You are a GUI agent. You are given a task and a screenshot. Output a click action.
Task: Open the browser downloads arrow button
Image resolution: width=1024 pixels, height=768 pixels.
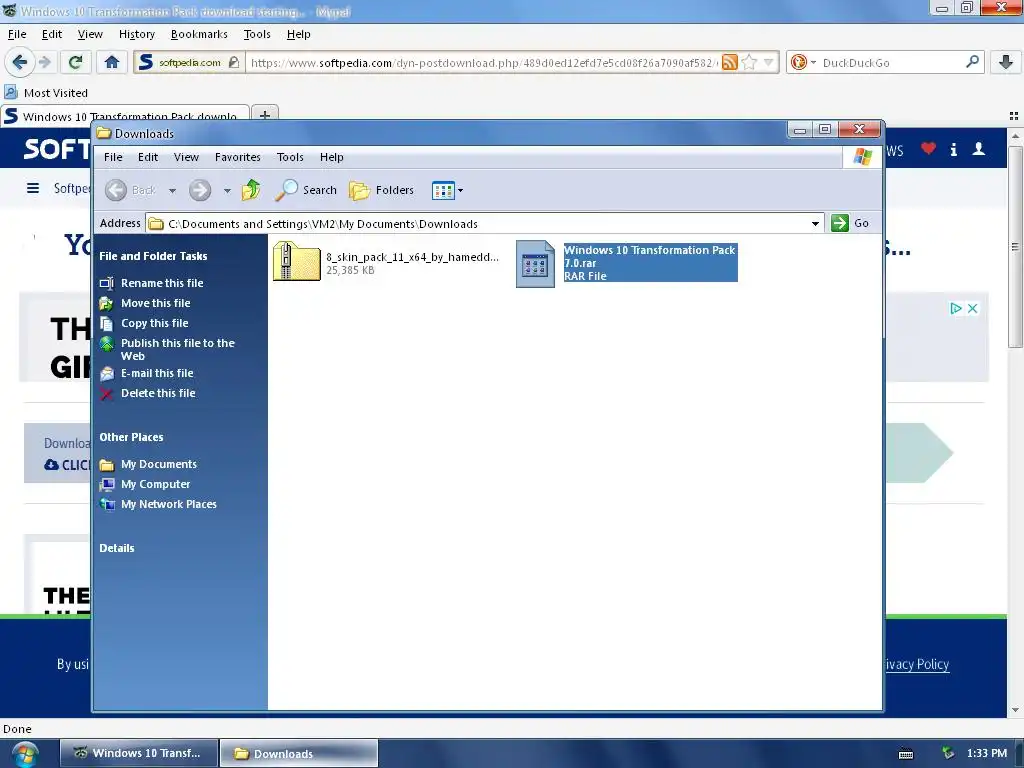tap(1006, 63)
